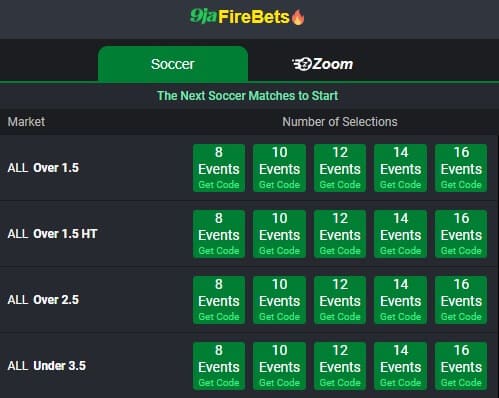Get code for 12 Events Over 1.5
The width and height of the screenshot is (499, 398).
(x=340, y=168)
